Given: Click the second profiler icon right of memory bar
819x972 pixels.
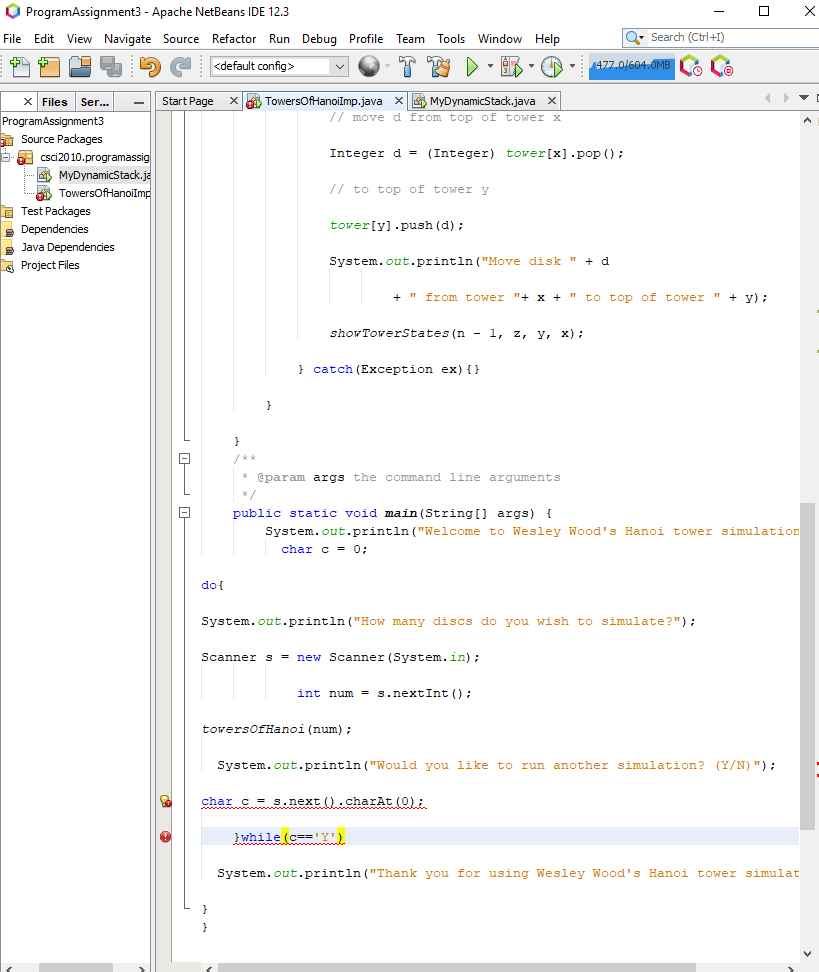Looking at the screenshot, I should click(722, 66).
